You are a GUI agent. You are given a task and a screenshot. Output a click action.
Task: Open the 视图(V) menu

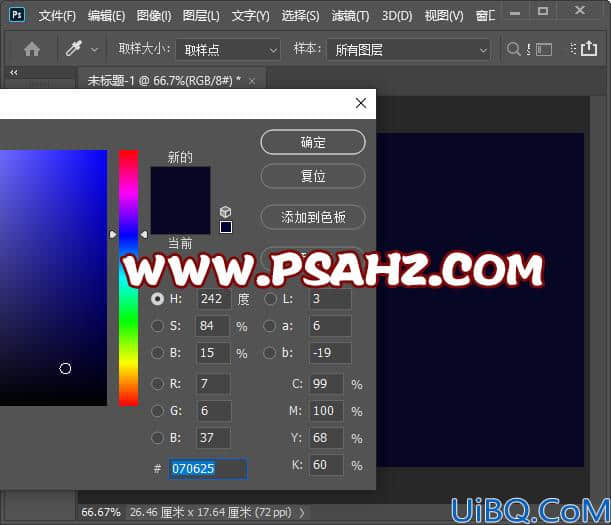[x=444, y=16]
